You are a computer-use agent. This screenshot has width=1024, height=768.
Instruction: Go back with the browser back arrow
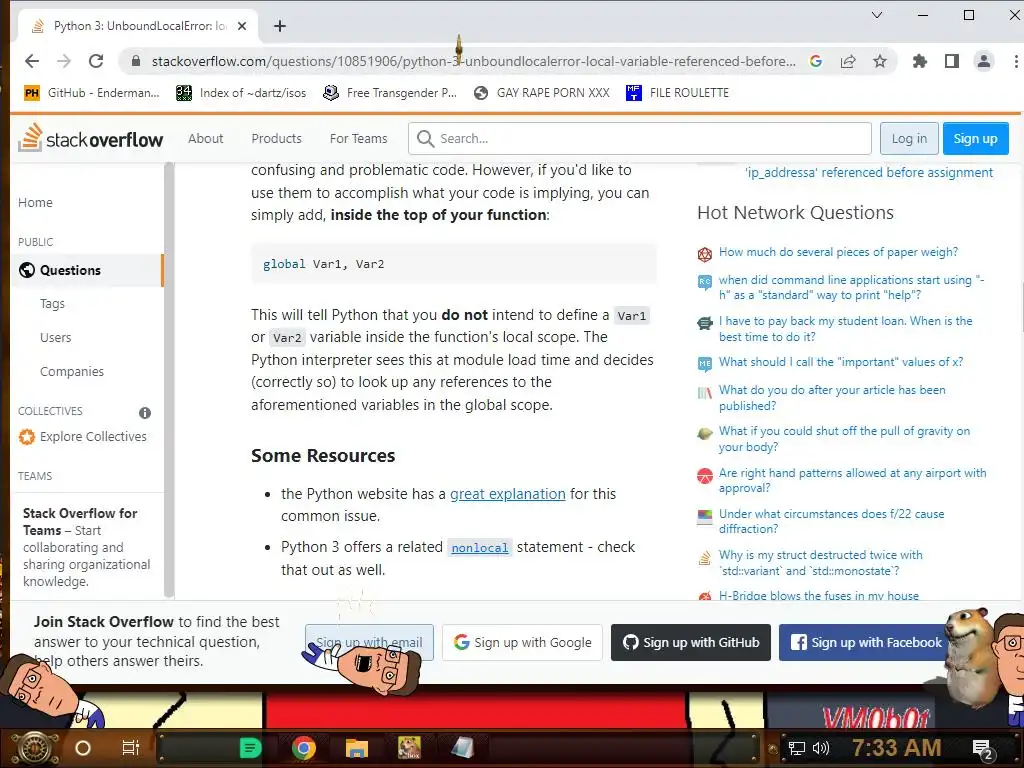point(31,61)
